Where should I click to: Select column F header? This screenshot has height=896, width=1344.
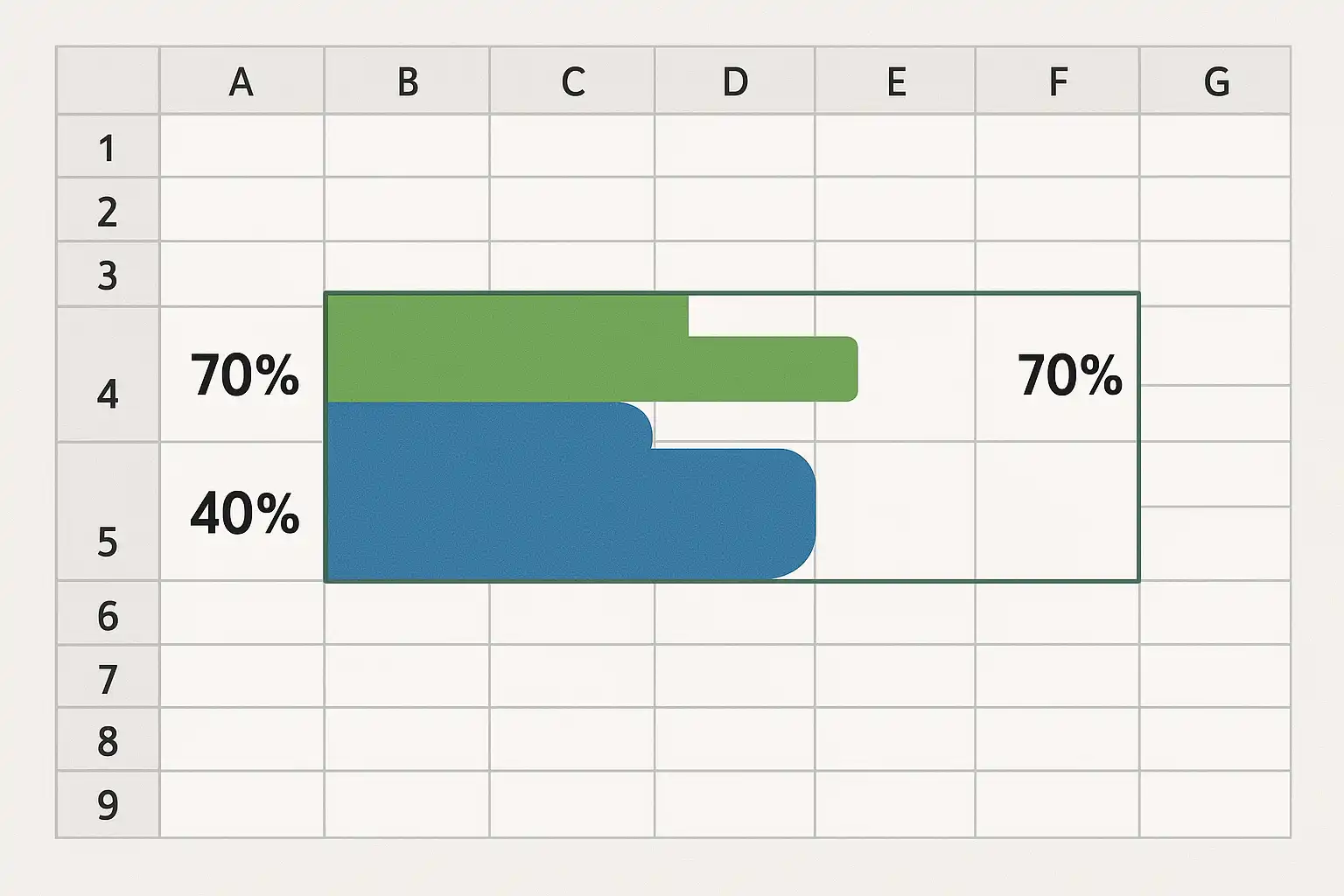point(1057,81)
